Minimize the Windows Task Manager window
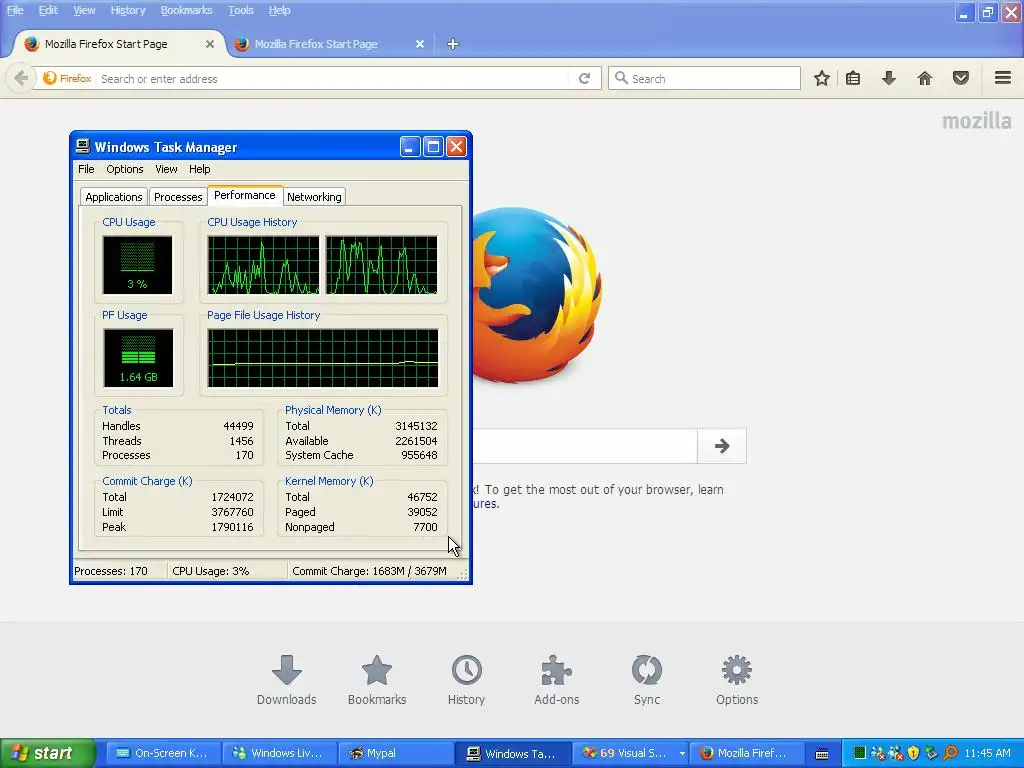This screenshot has width=1024, height=768. [x=409, y=147]
